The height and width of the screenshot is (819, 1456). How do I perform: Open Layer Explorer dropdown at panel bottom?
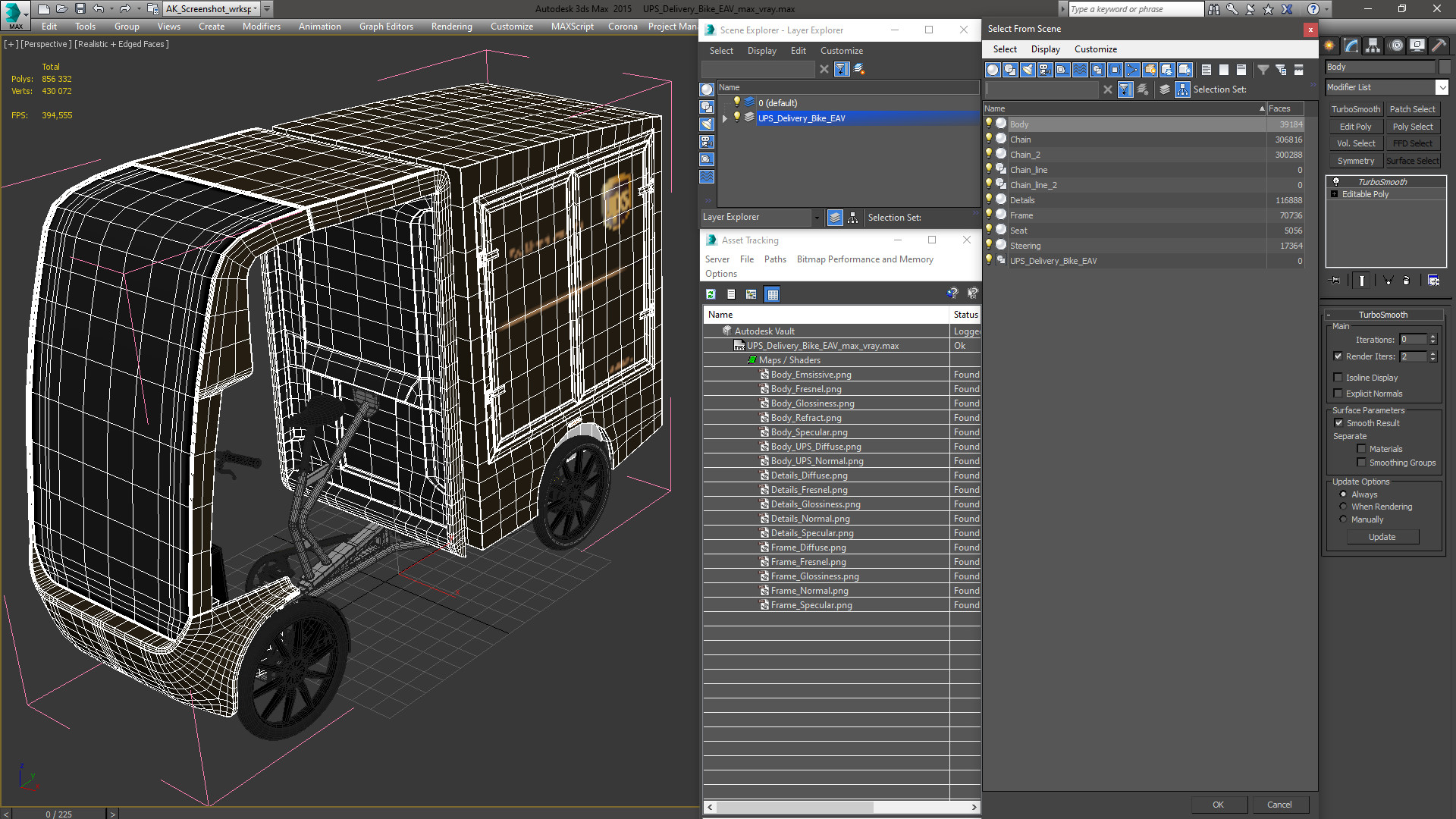click(x=817, y=218)
